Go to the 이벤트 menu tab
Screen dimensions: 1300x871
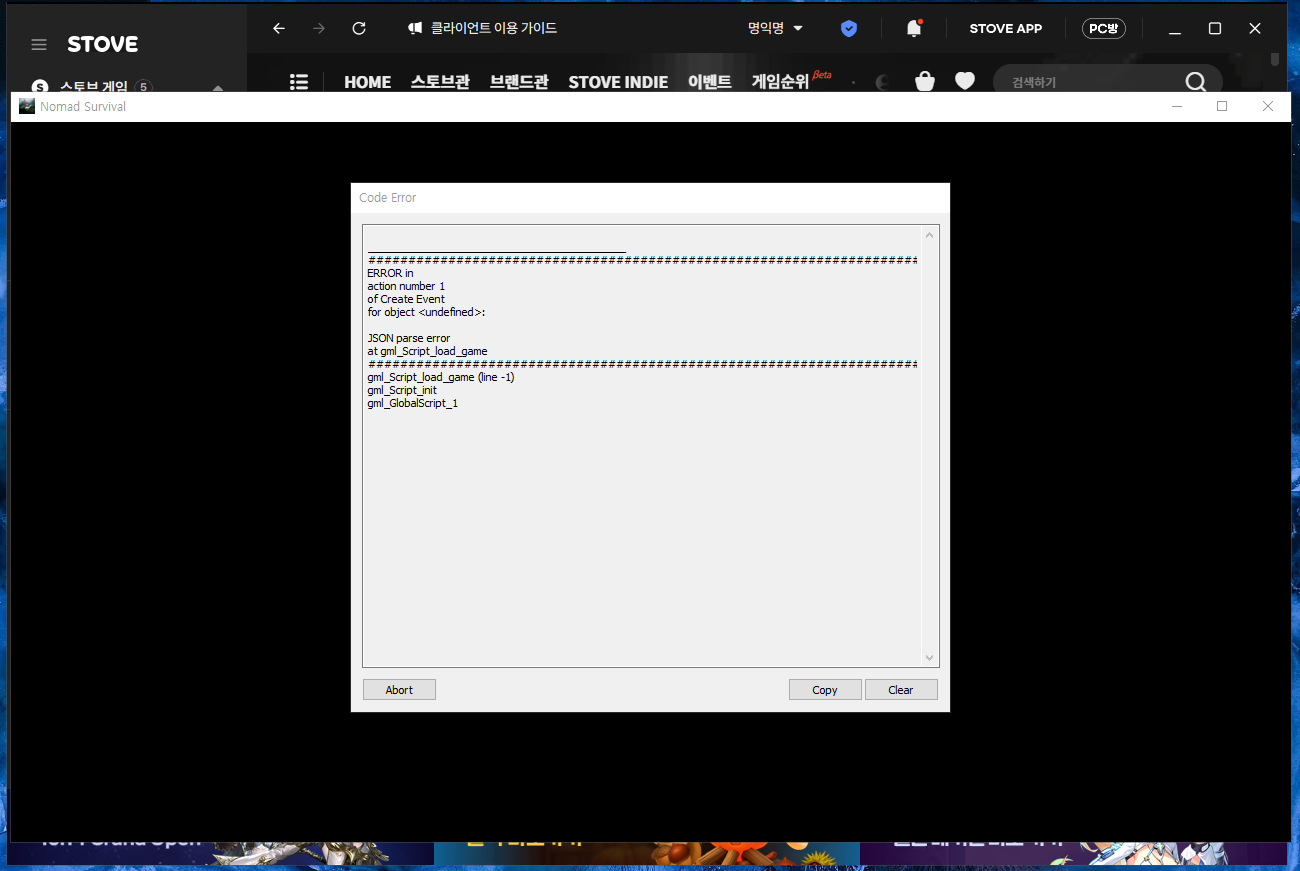709,82
